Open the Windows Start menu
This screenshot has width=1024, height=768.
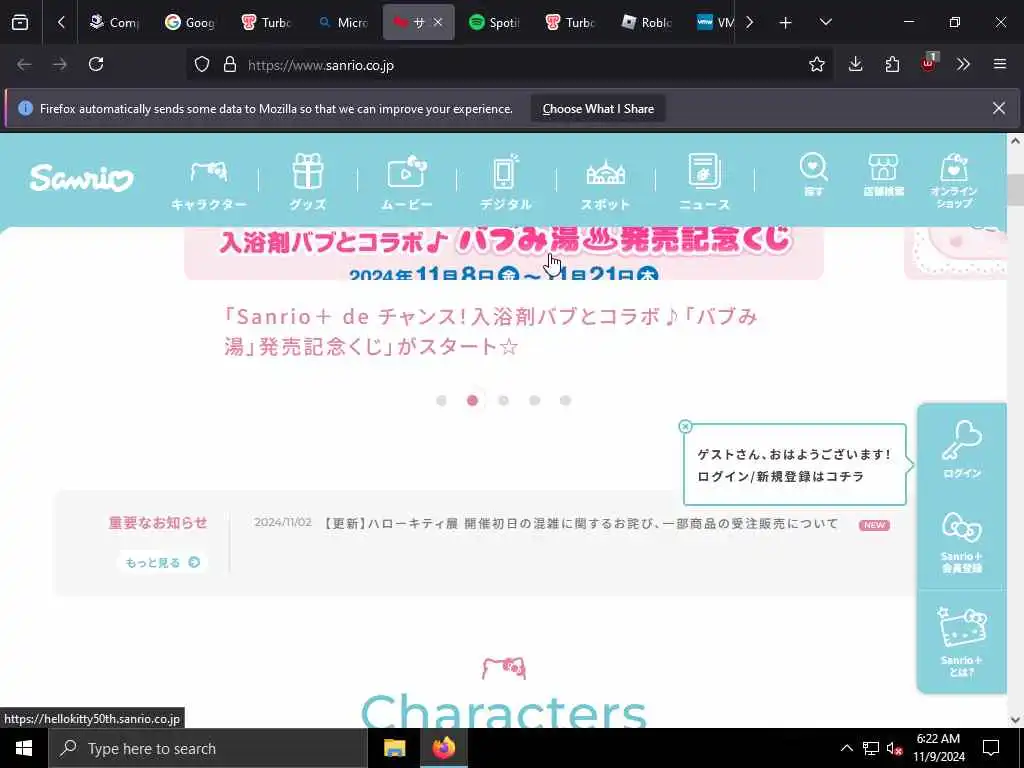24,748
